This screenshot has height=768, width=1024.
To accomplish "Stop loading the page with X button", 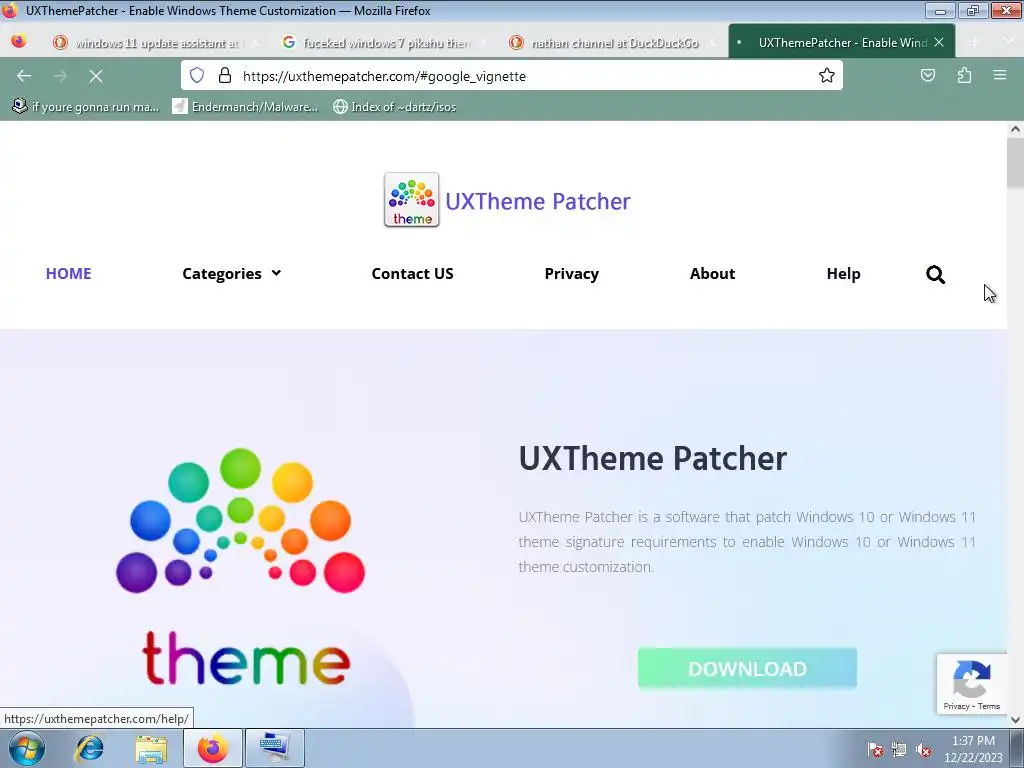I will [x=96, y=76].
